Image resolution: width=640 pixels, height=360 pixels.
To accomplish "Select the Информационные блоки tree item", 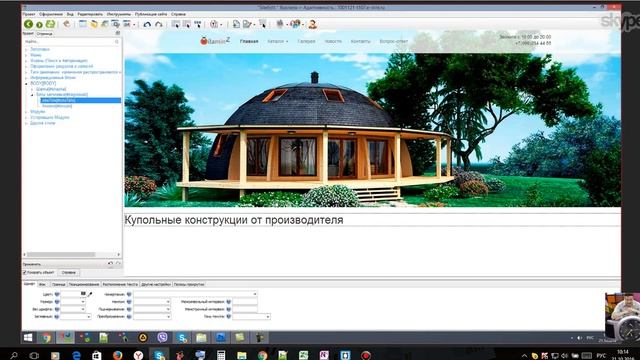I will pyautogui.click(x=53, y=78).
